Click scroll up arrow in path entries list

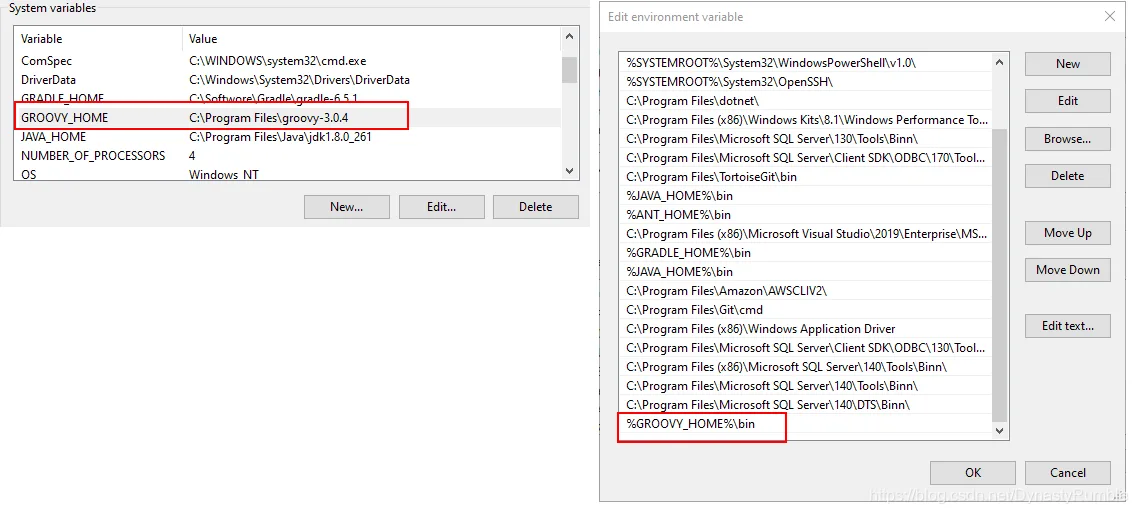999,62
